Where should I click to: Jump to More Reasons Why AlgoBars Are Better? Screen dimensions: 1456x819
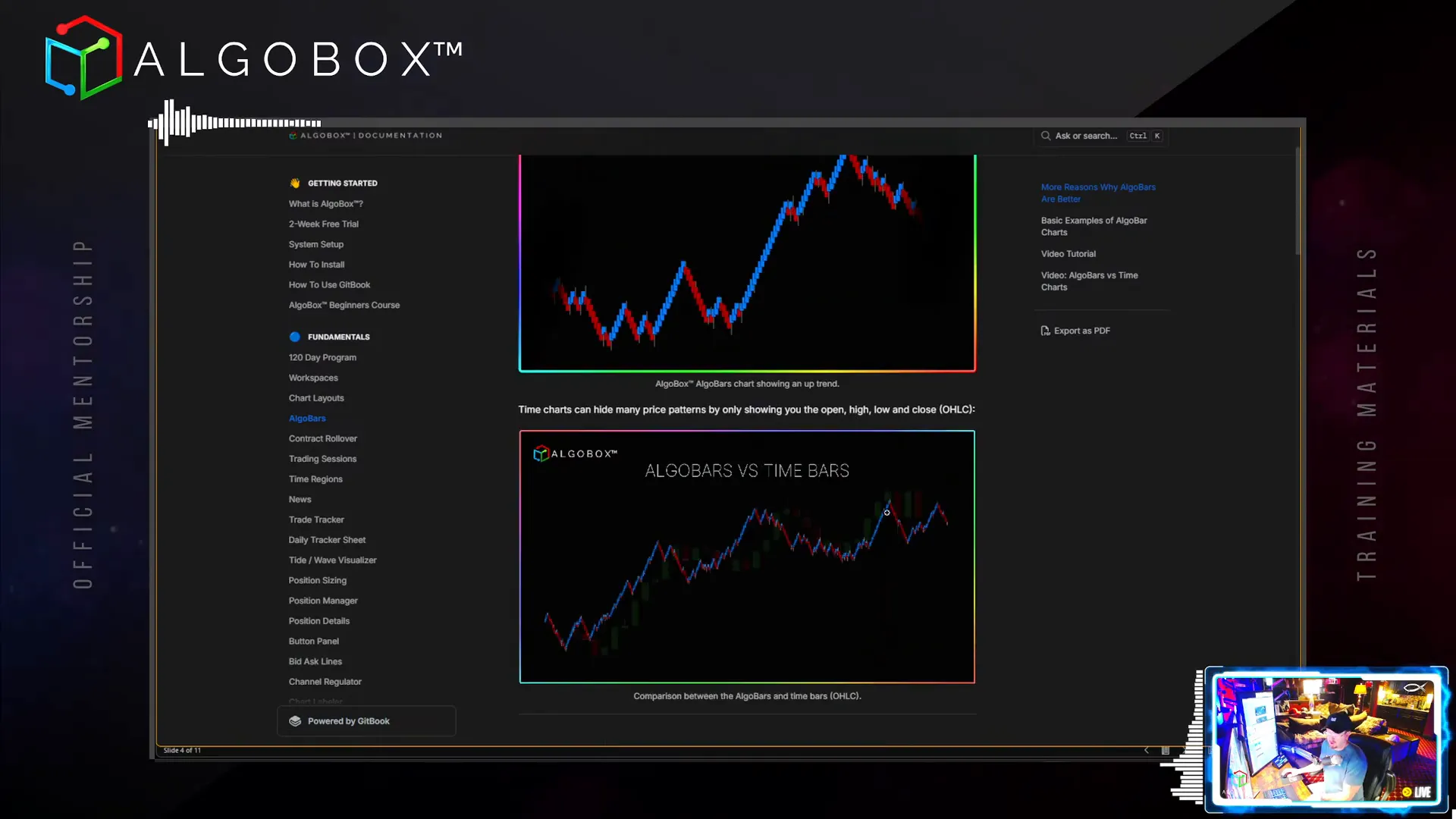1098,193
